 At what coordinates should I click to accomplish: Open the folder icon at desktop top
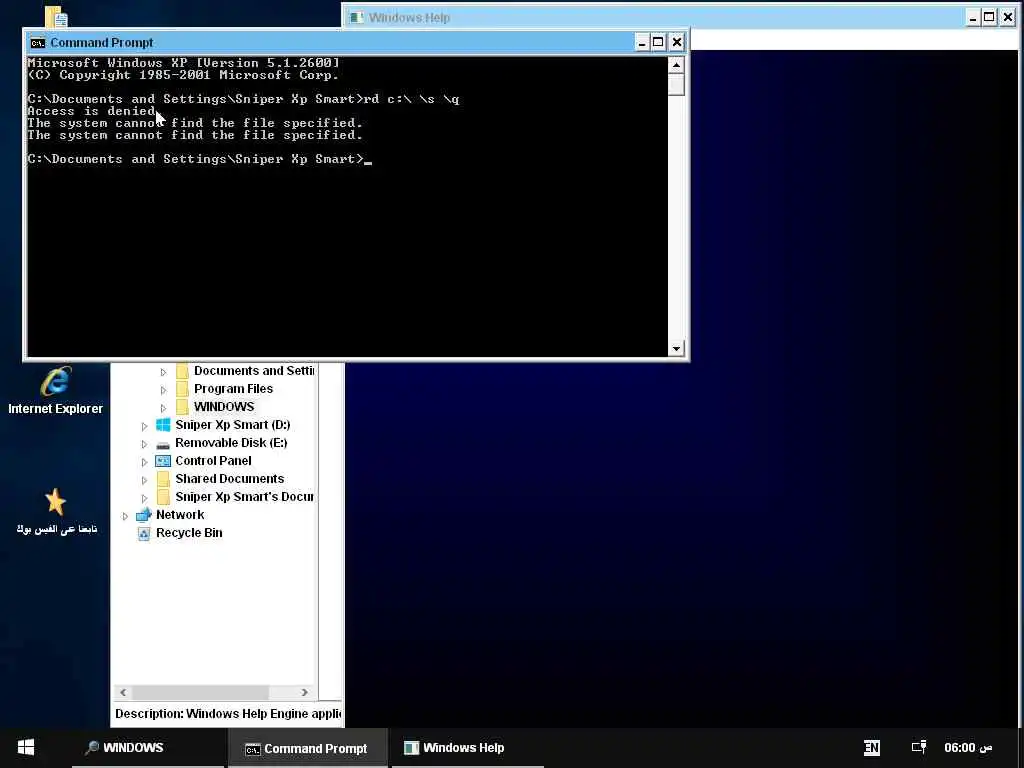point(57,17)
